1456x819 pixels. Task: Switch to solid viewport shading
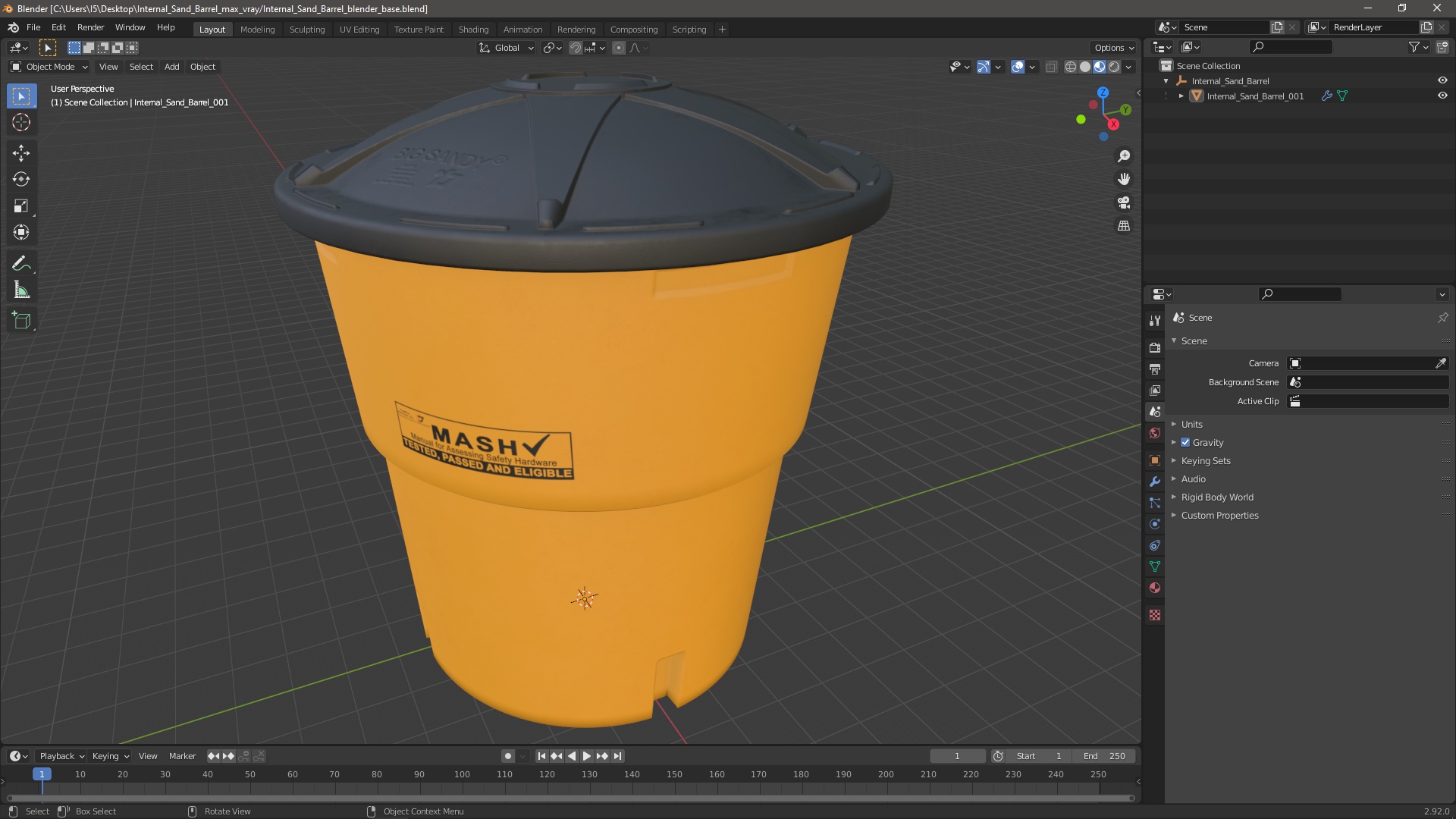tap(1085, 67)
